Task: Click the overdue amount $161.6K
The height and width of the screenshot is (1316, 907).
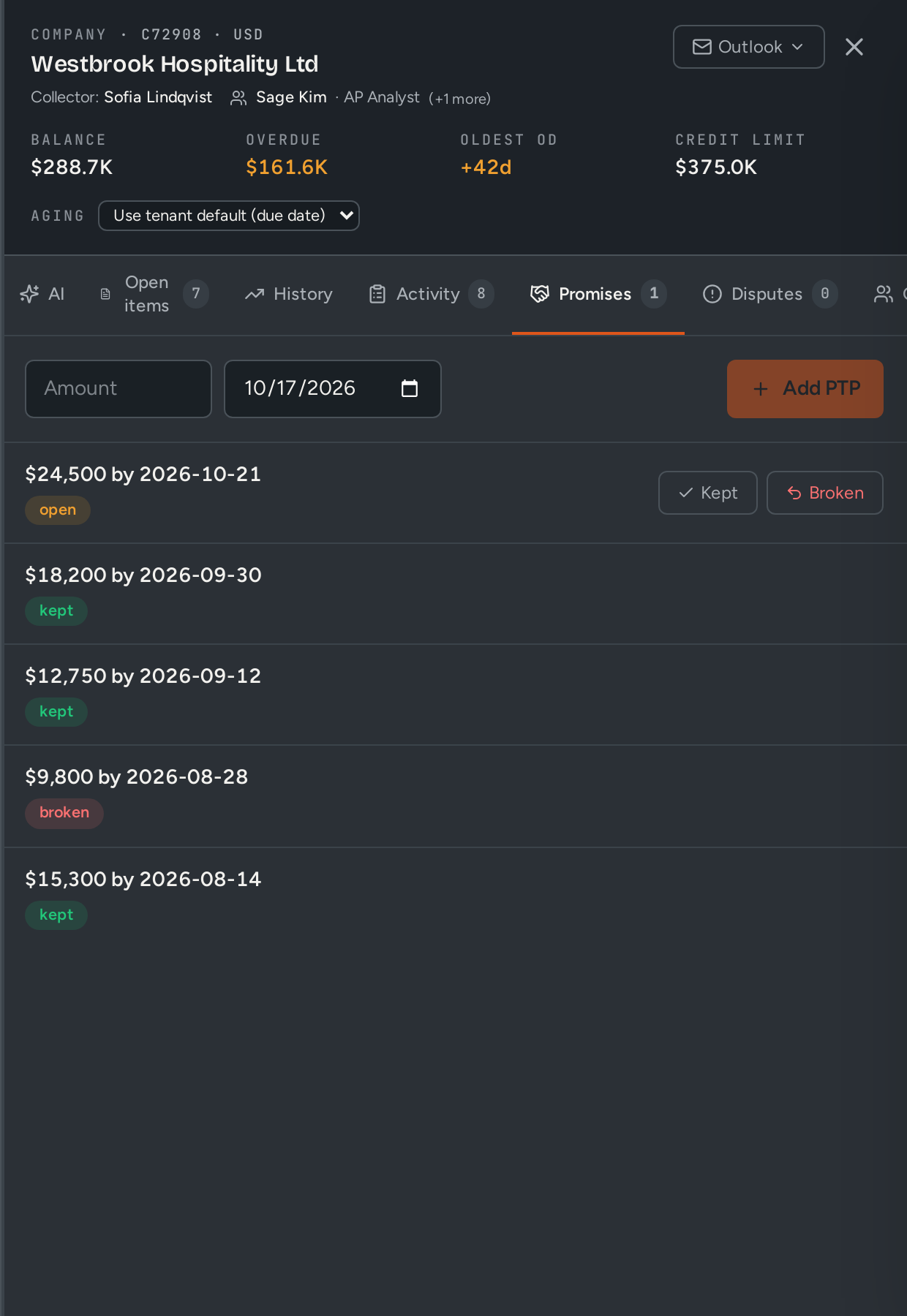Action: [x=287, y=167]
